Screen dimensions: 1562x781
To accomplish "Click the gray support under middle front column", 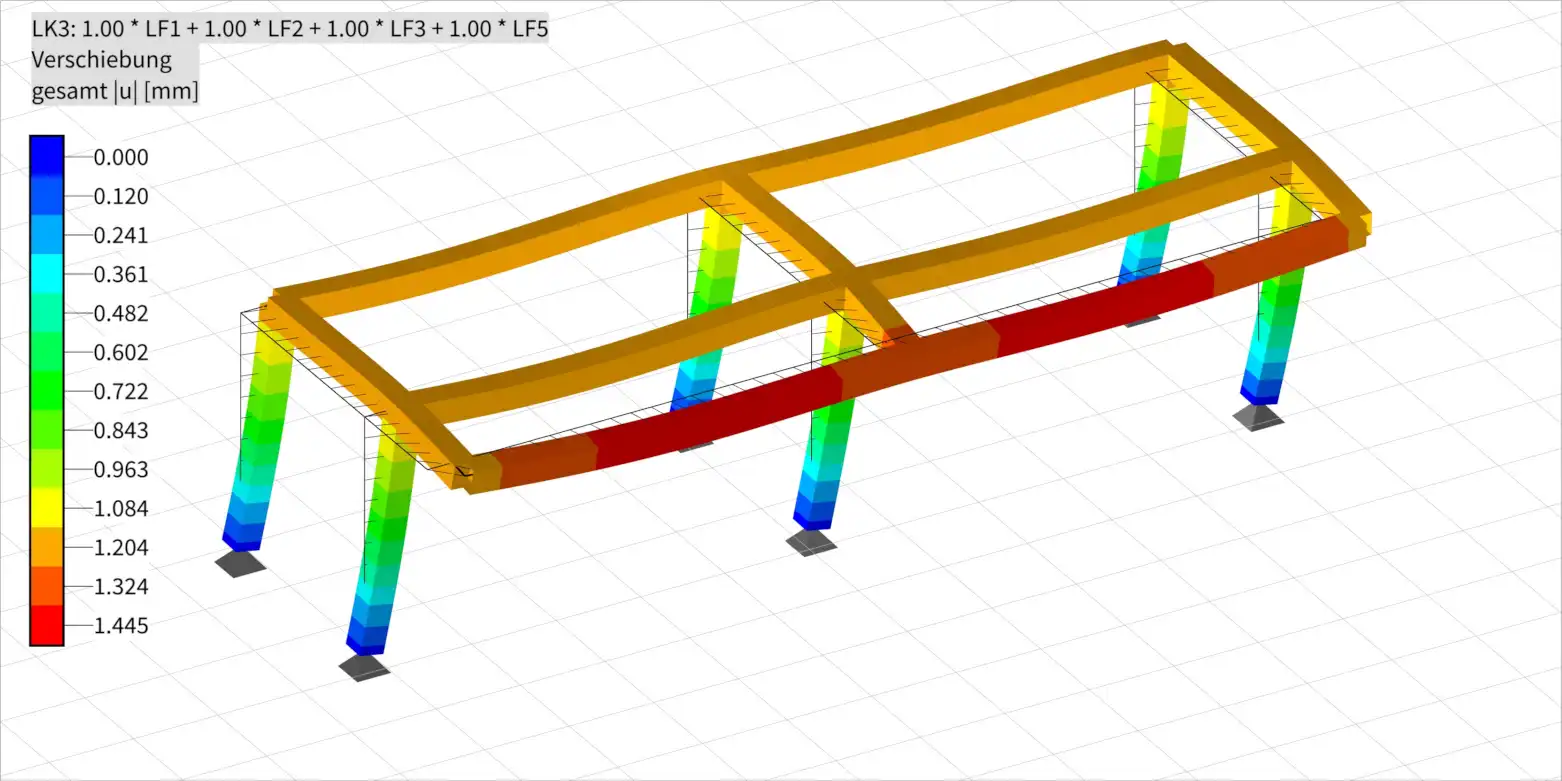I will click(x=811, y=542).
